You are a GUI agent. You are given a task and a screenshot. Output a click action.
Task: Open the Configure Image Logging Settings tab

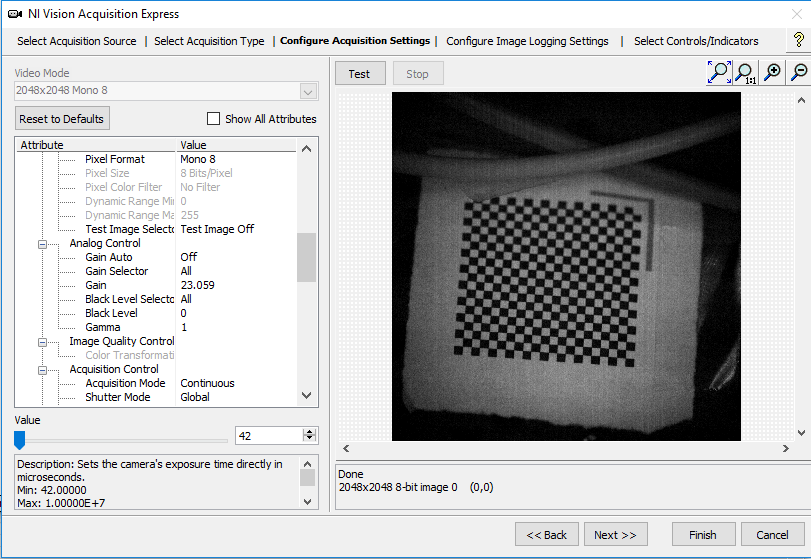(x=527, y=41)
